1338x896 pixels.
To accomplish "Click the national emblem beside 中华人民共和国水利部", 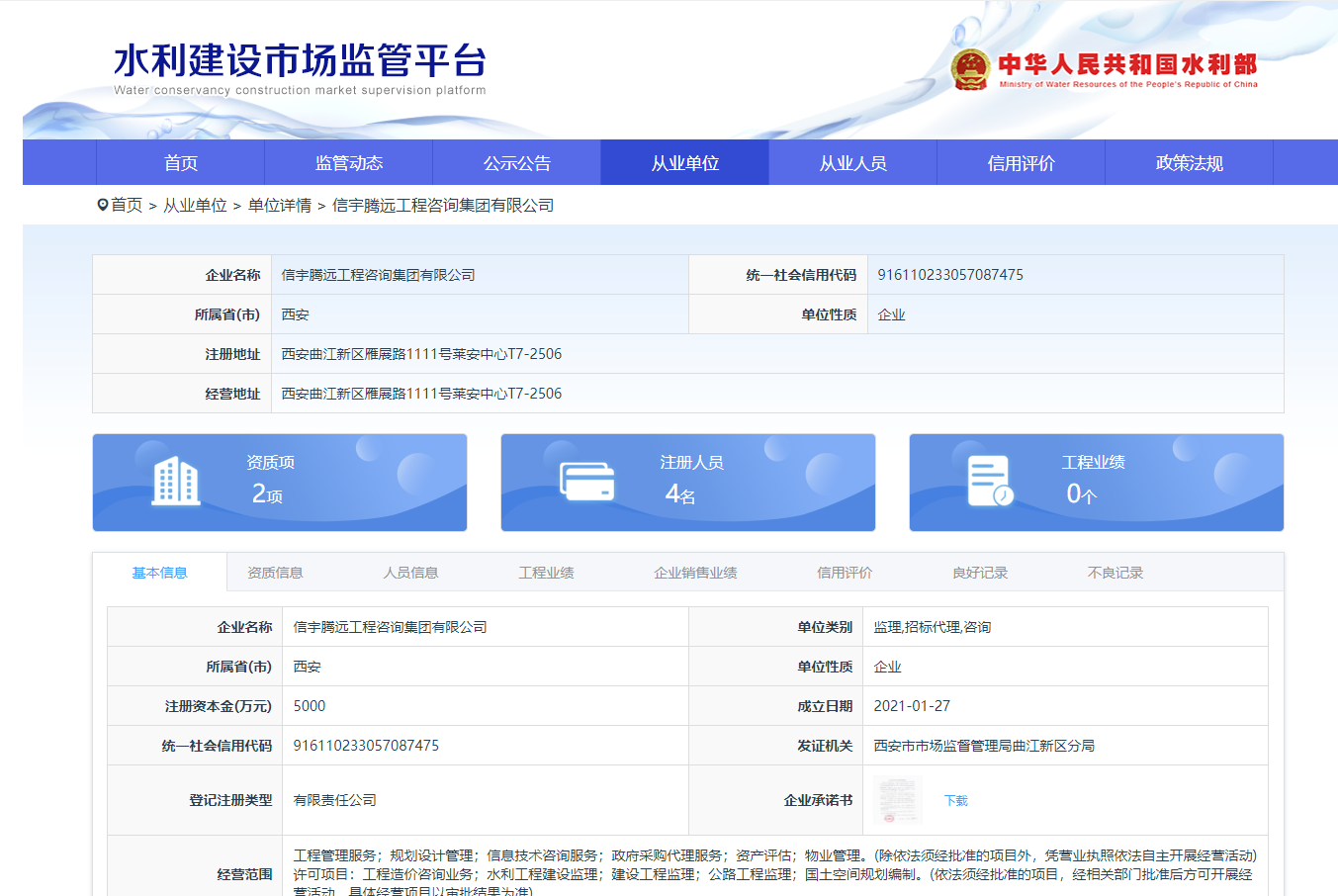I will tap(967, 68).
